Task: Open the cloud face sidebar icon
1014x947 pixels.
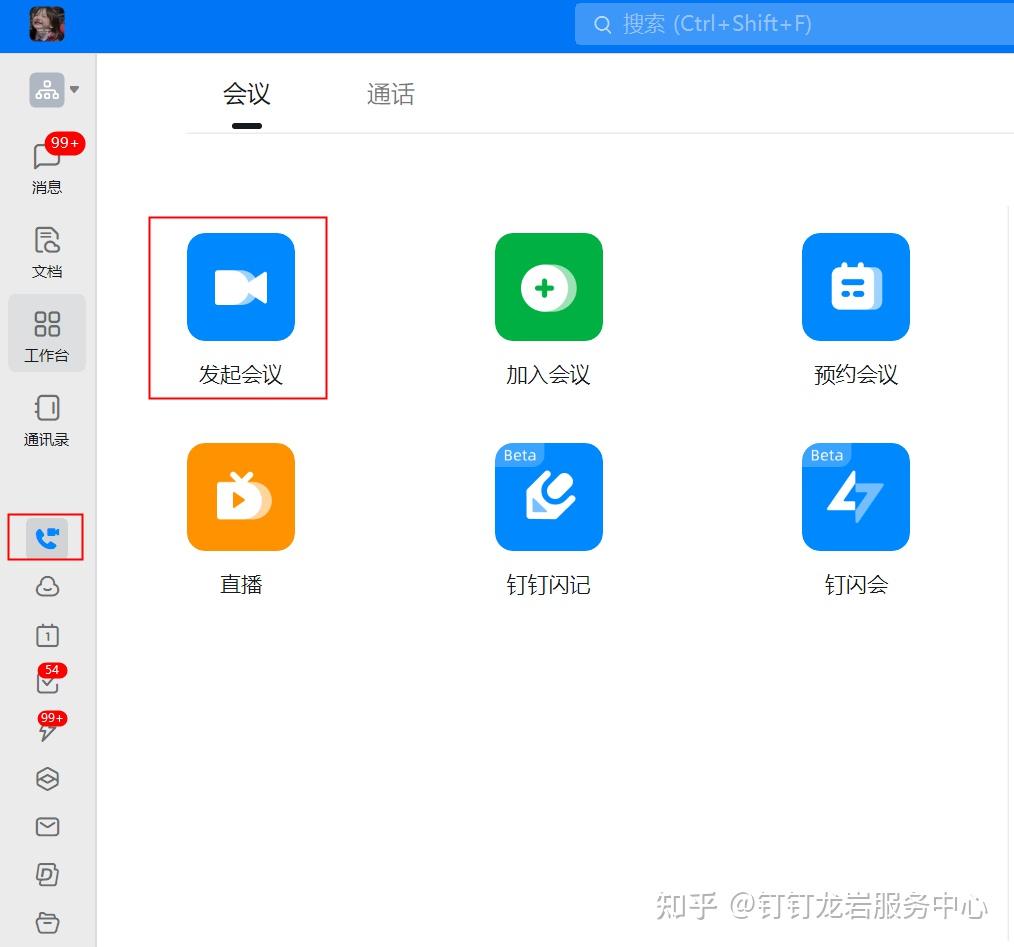Action: 47,587
